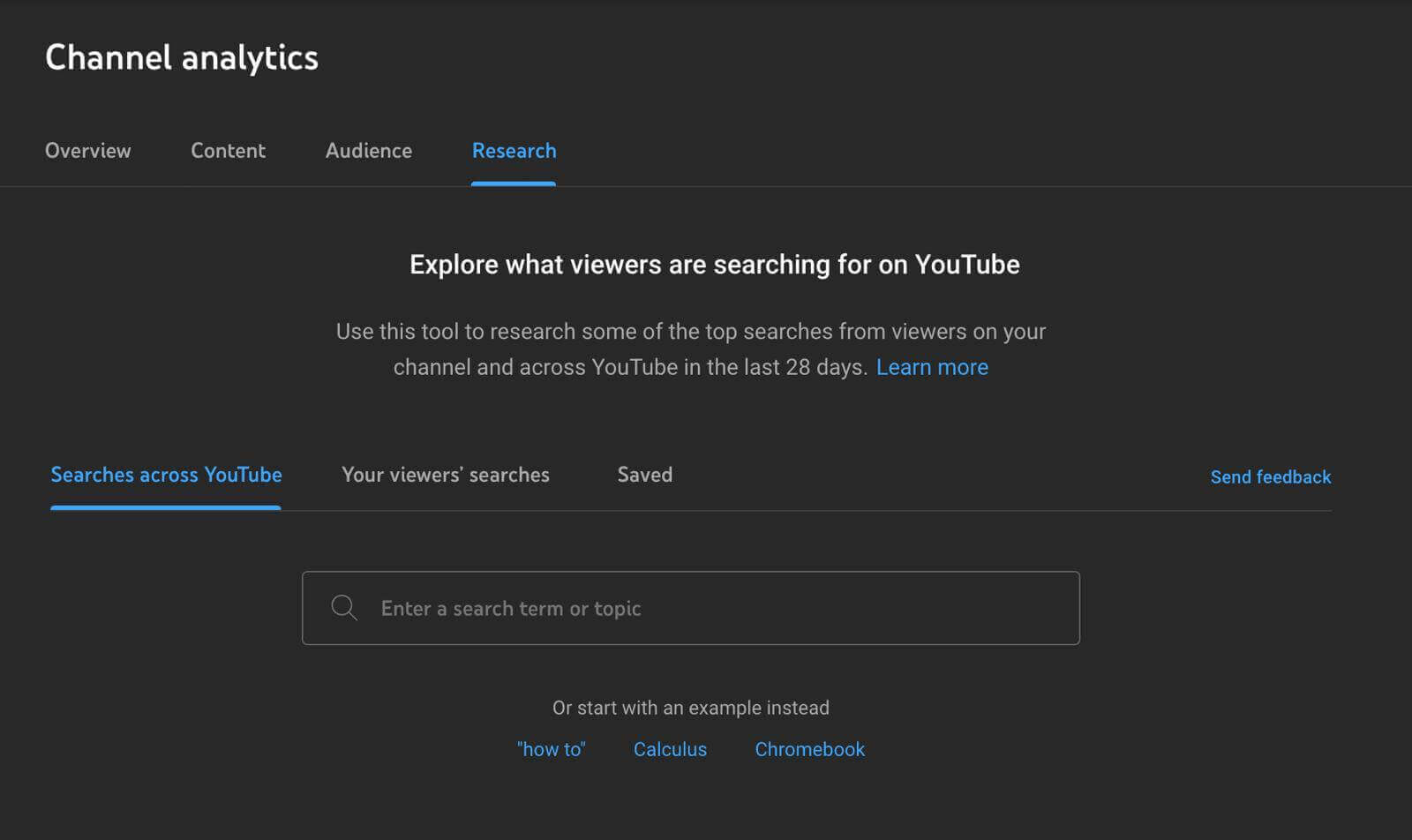Click the Explore what viewers heading
Viewport: 1412px width, 840px height.
point(714,264)
